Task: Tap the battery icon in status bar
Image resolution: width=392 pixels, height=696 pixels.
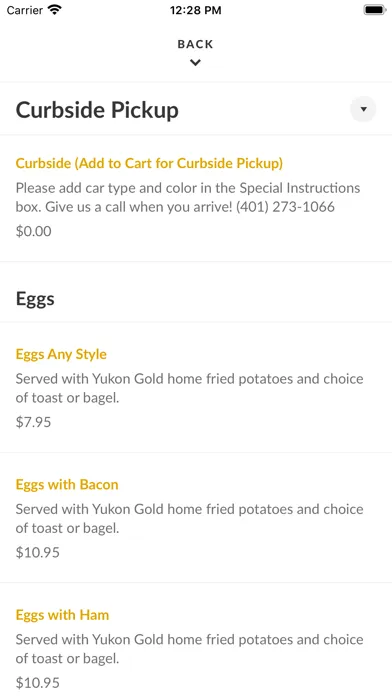Action: (375, 10)
